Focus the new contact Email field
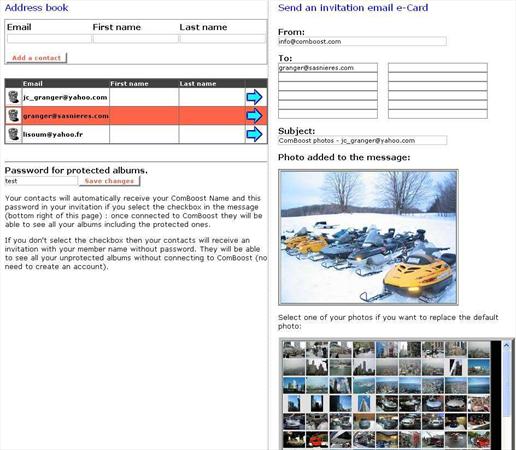The width and height of the screenshot is (516, 450). coord(49,39)
